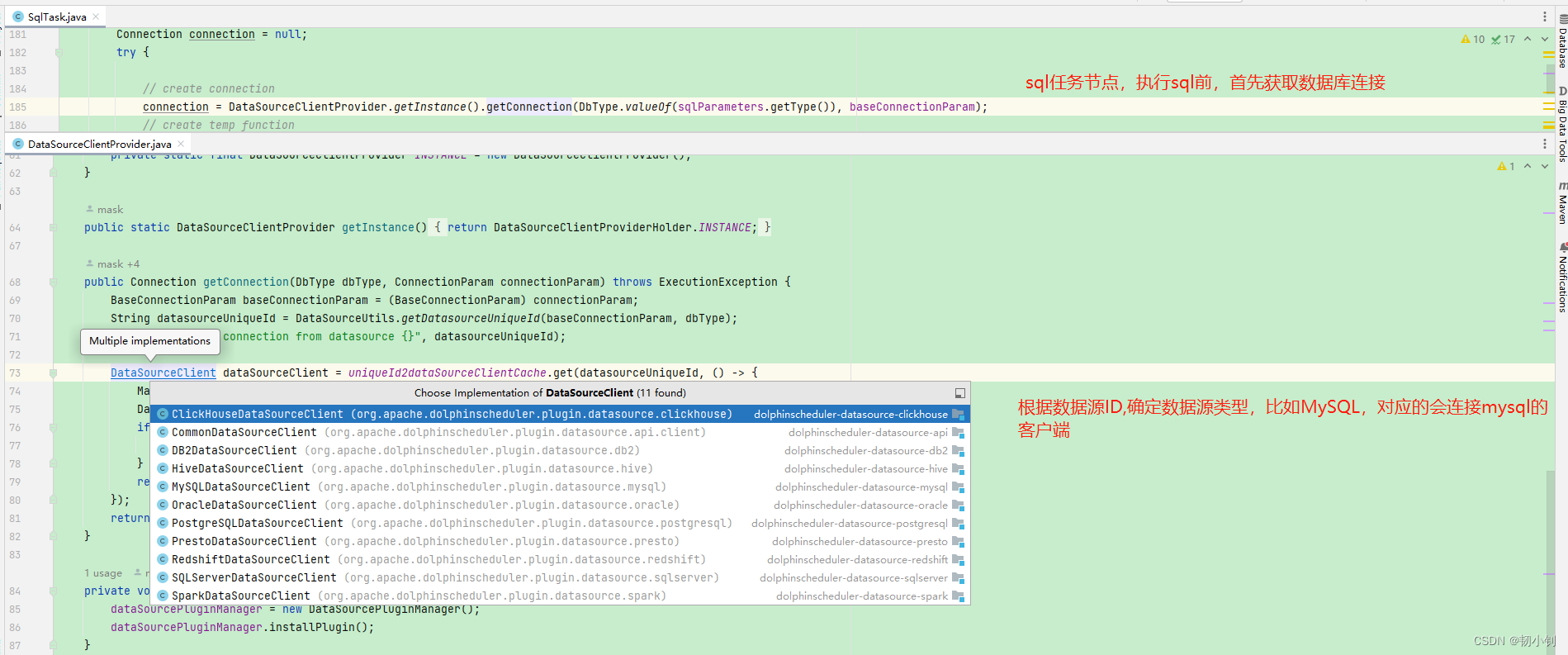Viewport: 1568px width, 655px height.
Task: Open the Maven tool window
Action: click(x=1561, y=202)
